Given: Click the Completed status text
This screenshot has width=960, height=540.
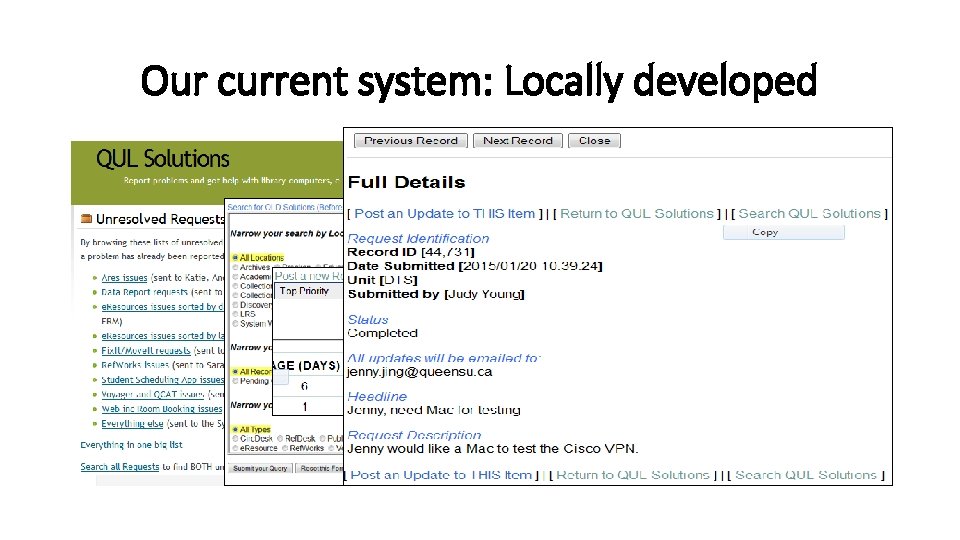Looking at the screenshot, I should pyautogui.click(x=383, y=334).
